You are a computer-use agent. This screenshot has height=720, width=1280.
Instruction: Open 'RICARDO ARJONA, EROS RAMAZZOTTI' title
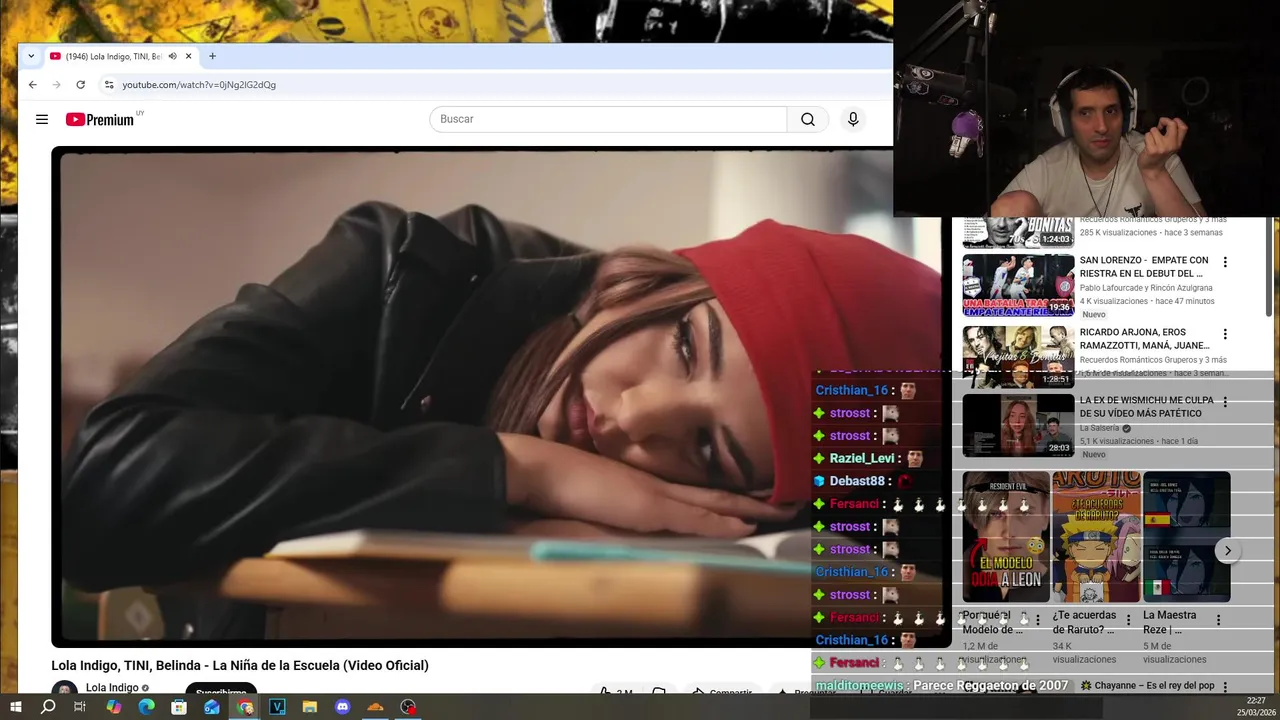(x=1143, y=339)
